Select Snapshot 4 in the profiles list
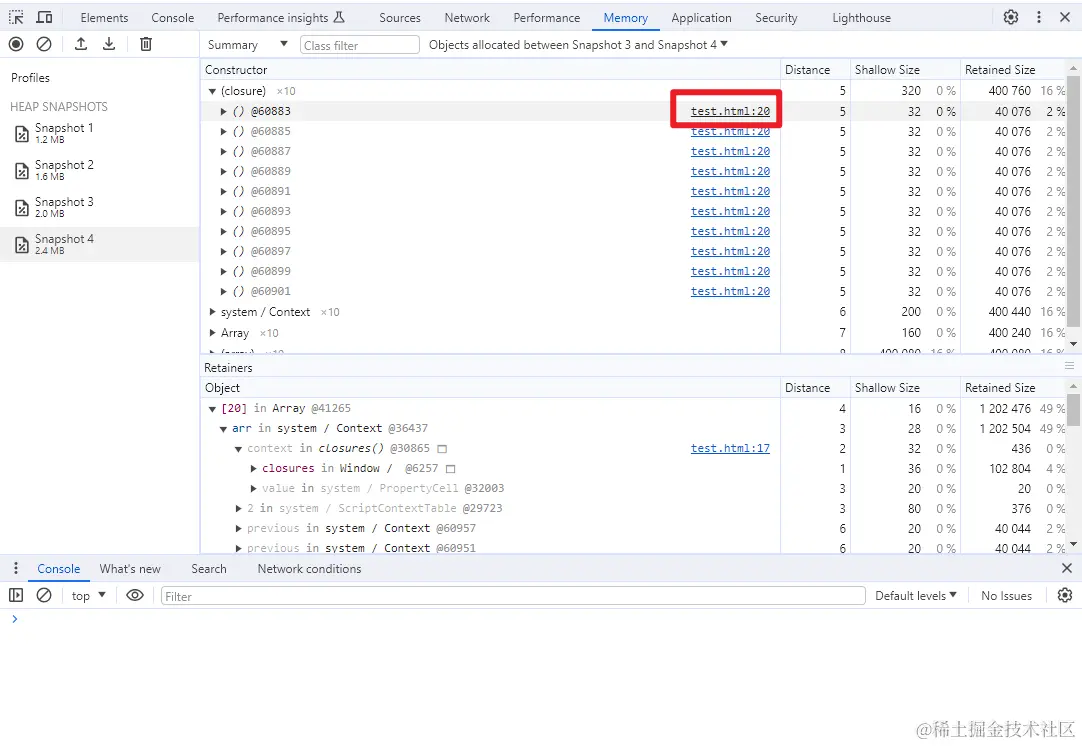 [x=100, y=244]
